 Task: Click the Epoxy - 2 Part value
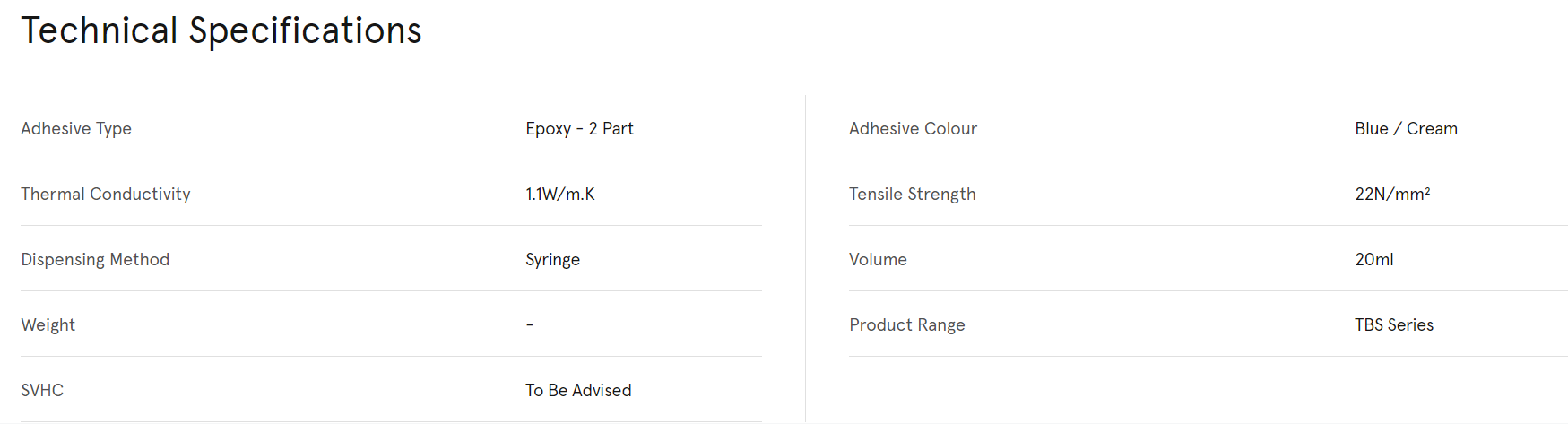(579, 128)
